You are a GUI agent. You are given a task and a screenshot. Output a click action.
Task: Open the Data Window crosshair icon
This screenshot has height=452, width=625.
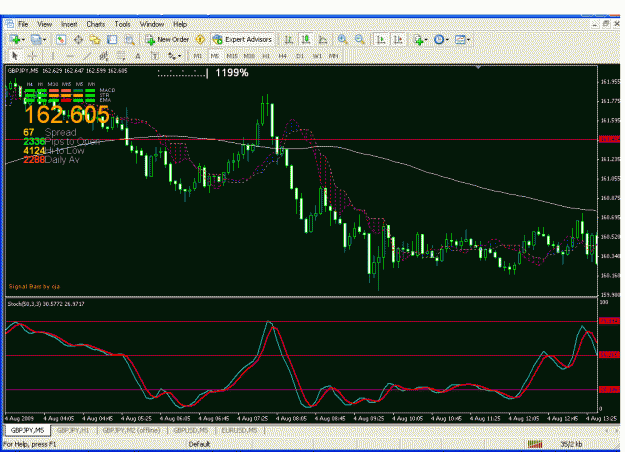(x=78, y=39)
